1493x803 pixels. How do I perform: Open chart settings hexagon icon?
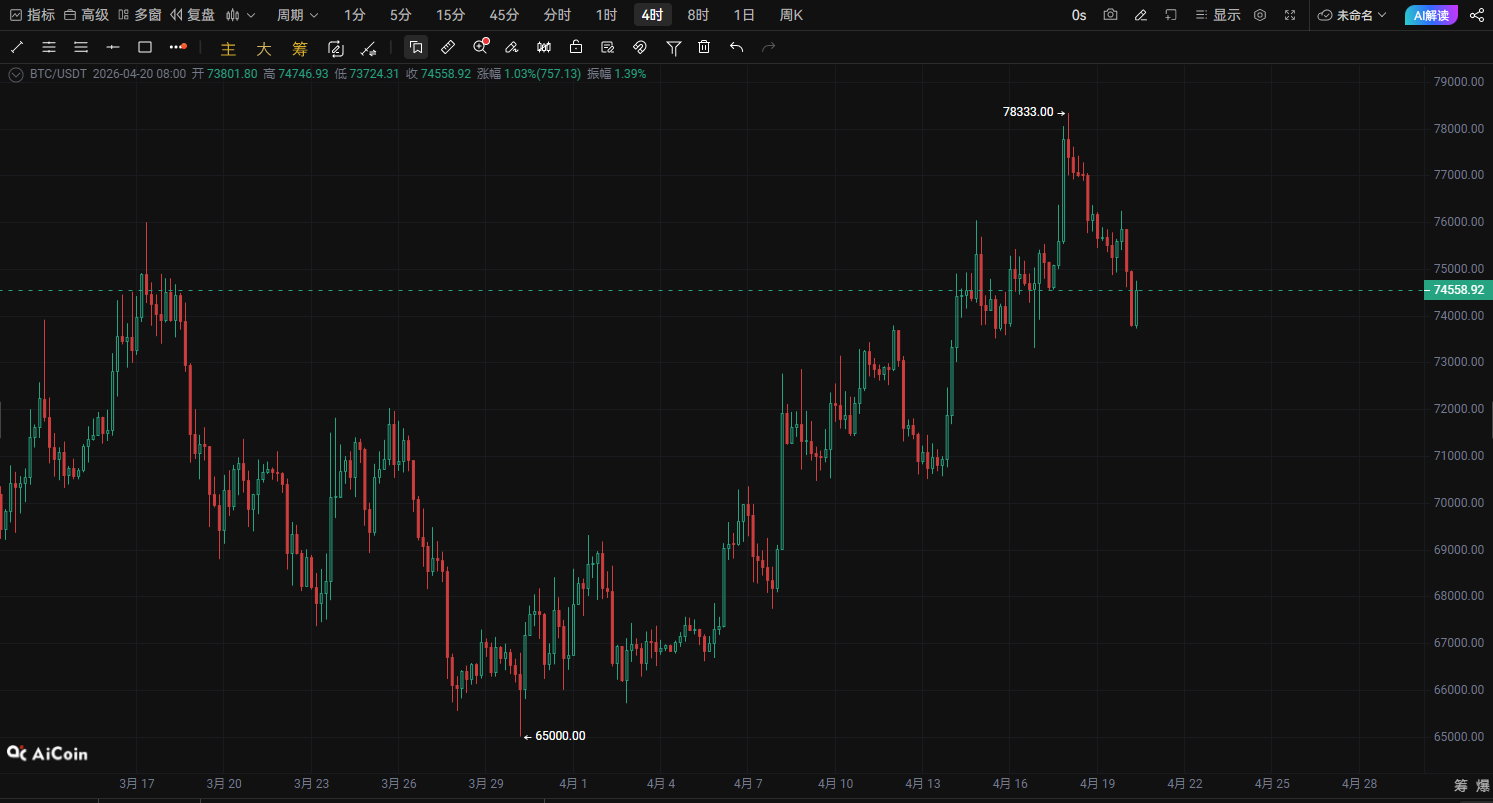(x=1260, y=15)
